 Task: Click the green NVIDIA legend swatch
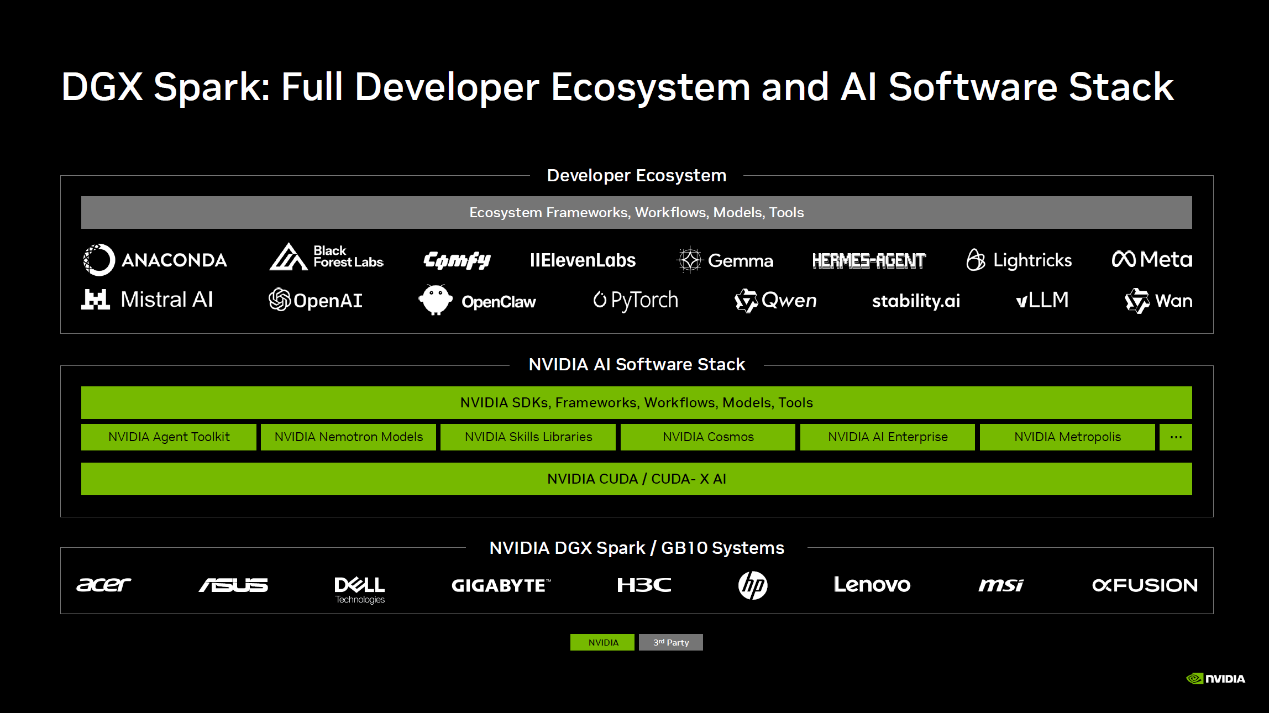(602, 642)
